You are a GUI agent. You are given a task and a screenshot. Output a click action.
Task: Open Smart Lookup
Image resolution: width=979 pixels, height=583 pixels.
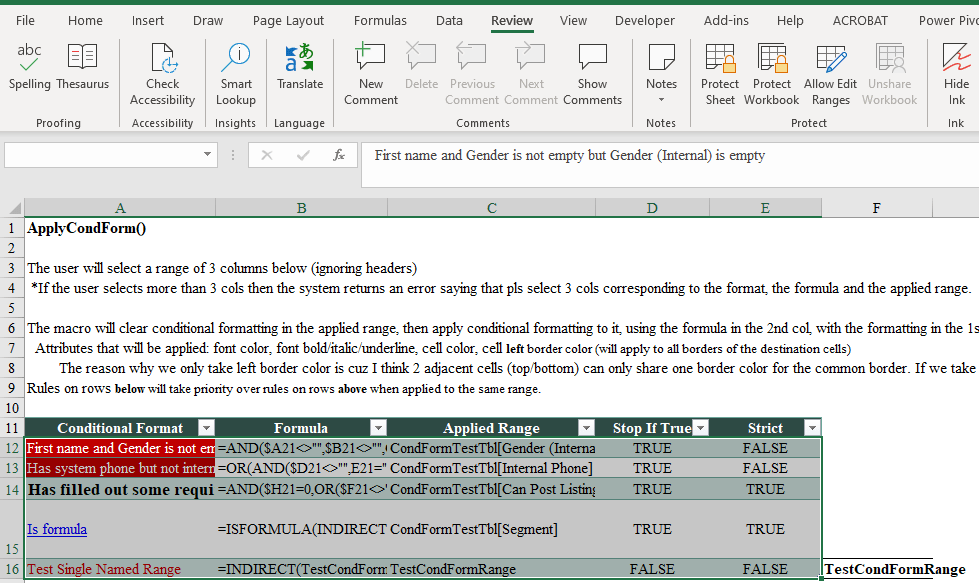(236, 75)
